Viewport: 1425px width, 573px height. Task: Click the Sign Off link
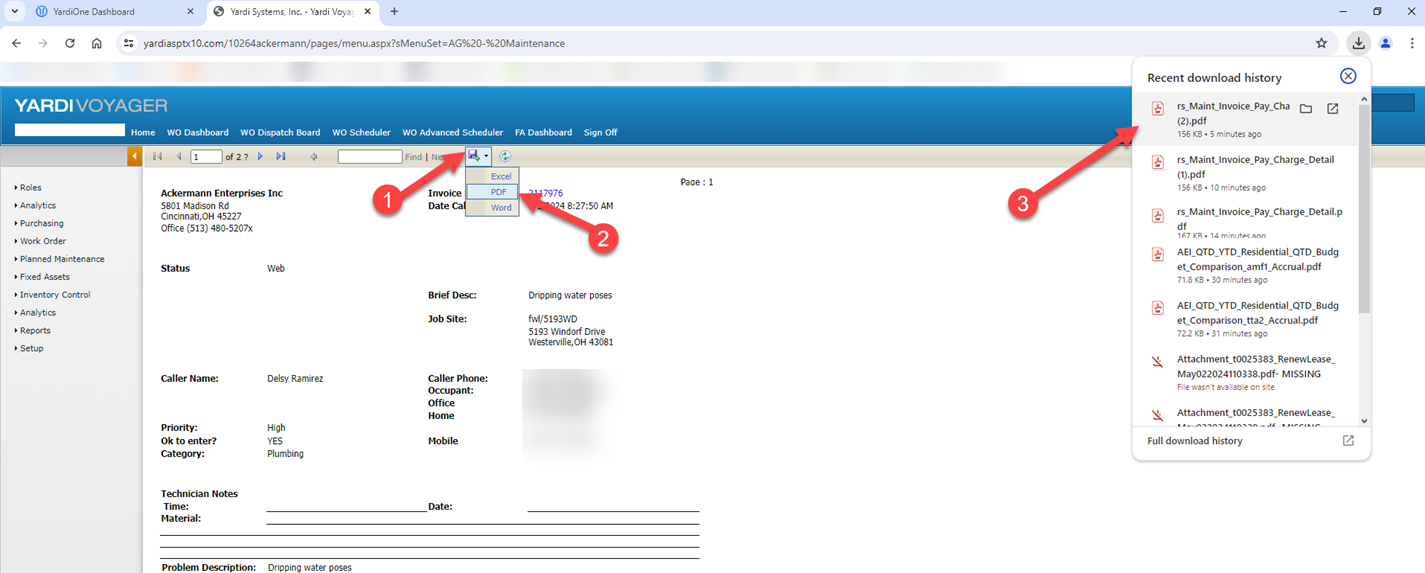pos(600,132)
